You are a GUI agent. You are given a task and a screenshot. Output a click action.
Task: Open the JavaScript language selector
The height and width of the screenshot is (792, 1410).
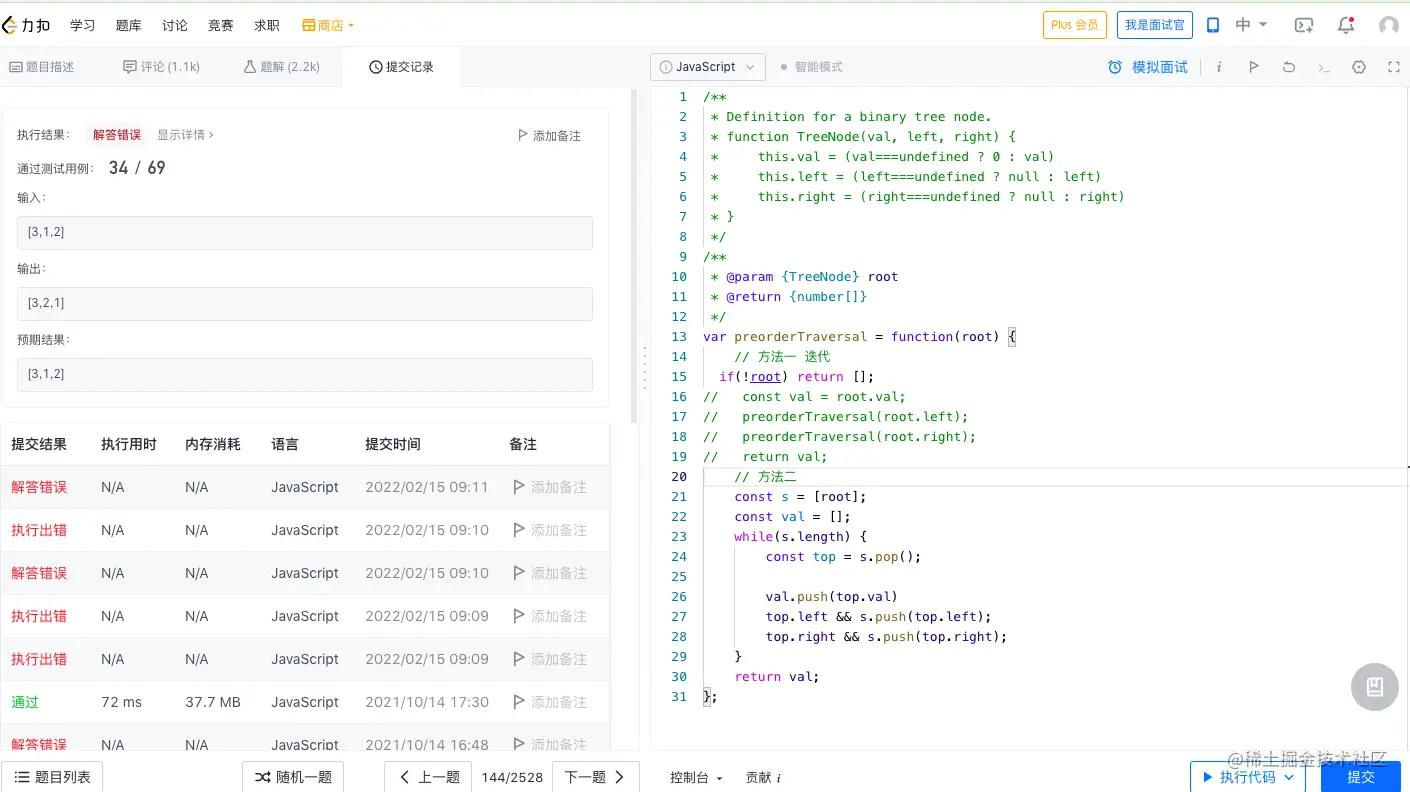click(708, 67)
